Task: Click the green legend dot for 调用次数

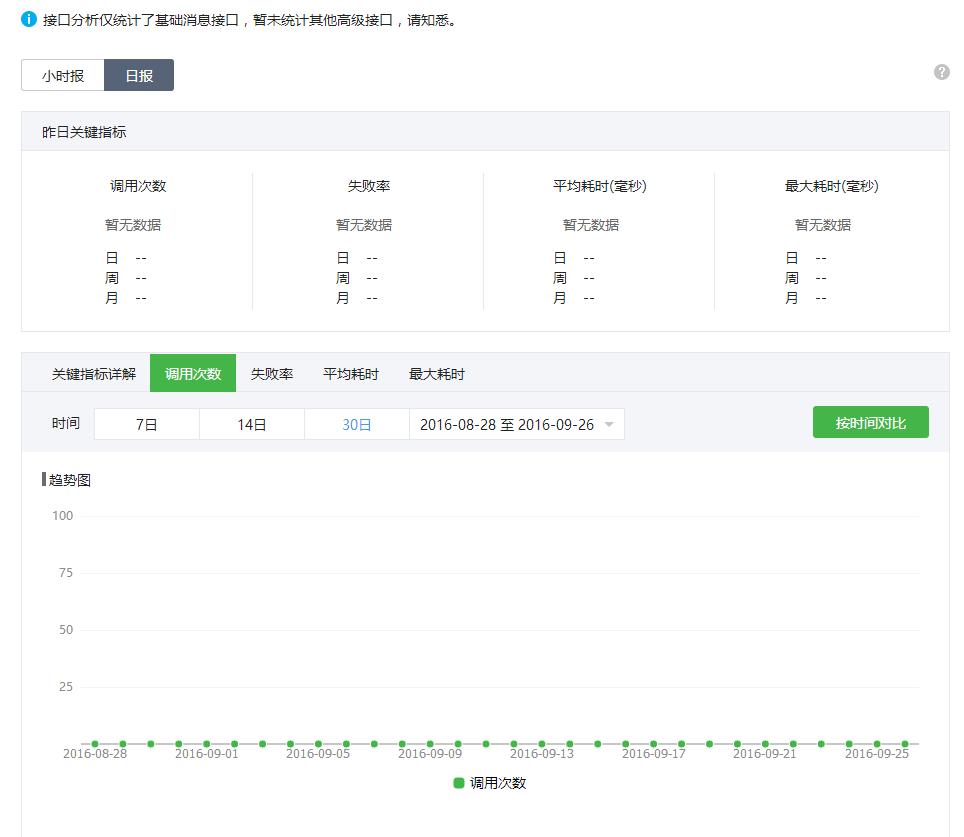Action: (457, 783)
